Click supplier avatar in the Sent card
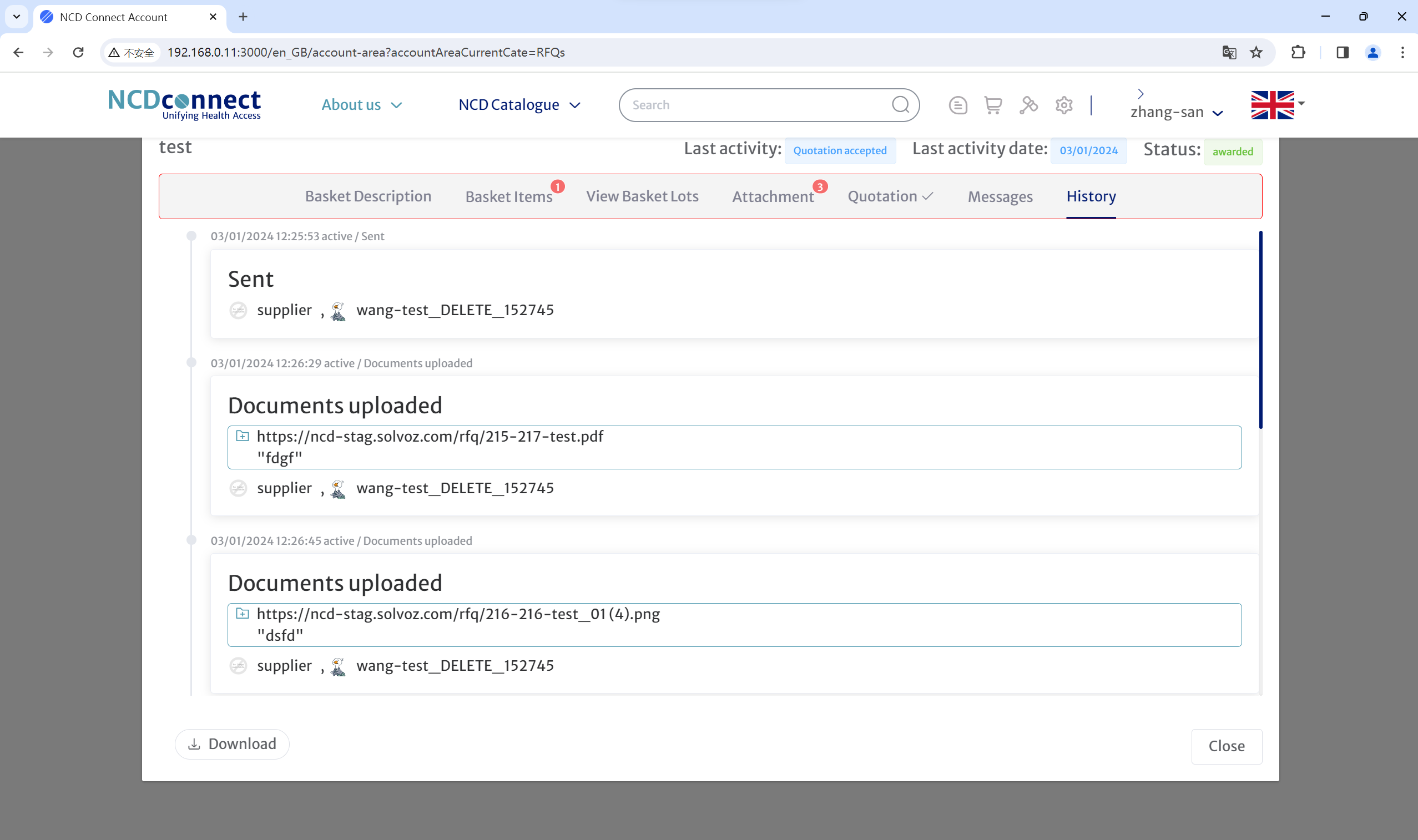 point(238,310)
